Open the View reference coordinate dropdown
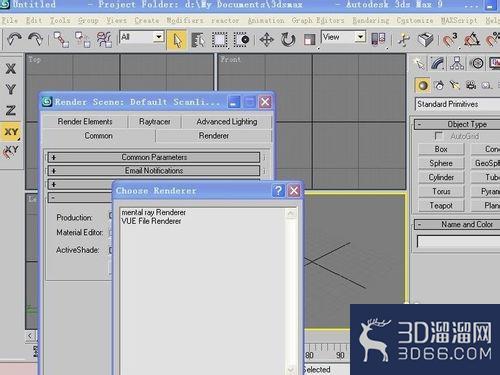500x375 pixels. [x=360, y=37]
